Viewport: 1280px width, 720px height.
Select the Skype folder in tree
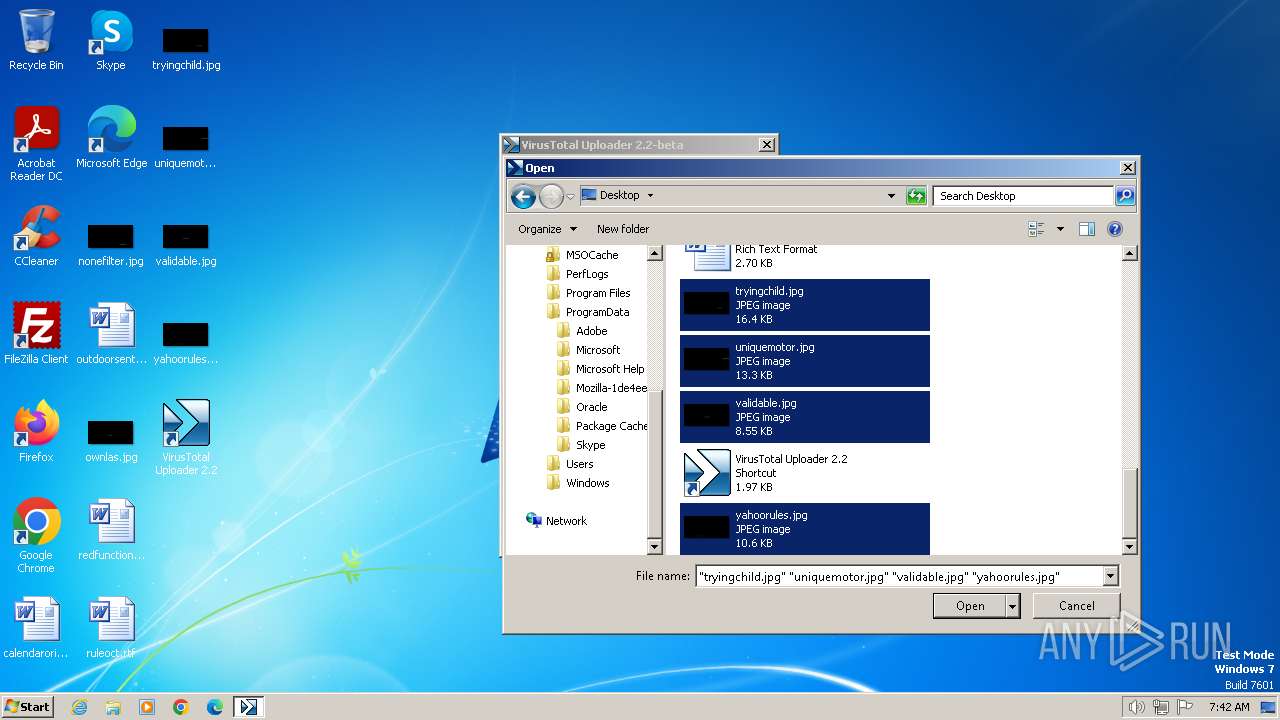(581, 445)
